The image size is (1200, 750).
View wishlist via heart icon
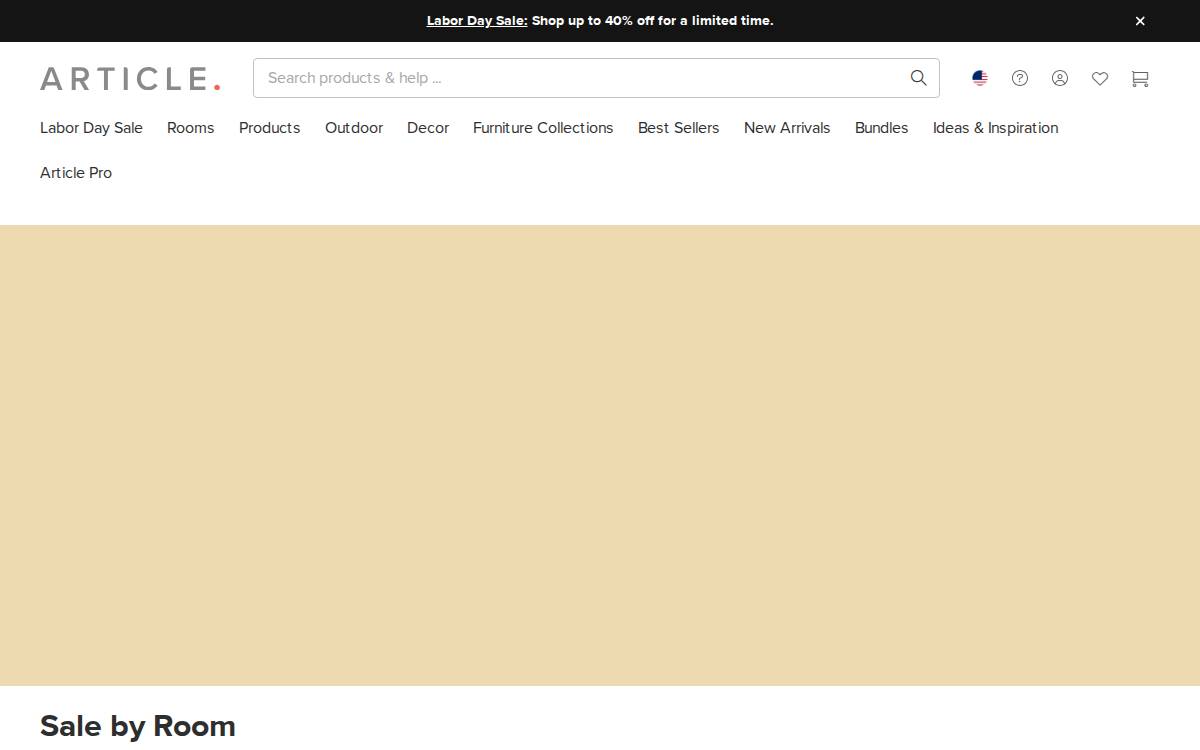coord(1100,78)
